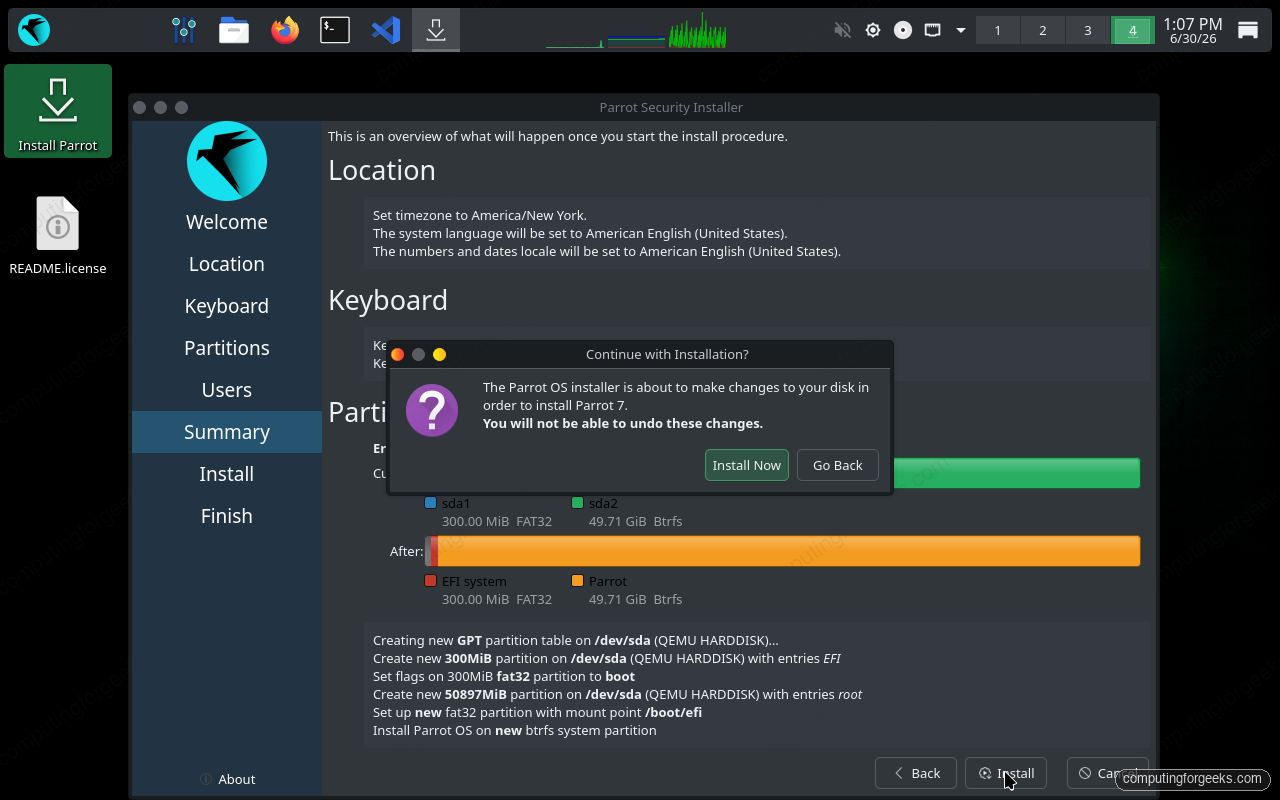The image size is (1280, 800).
Task: Expand the hidden system tray arrow
Action: click(961, 30)
